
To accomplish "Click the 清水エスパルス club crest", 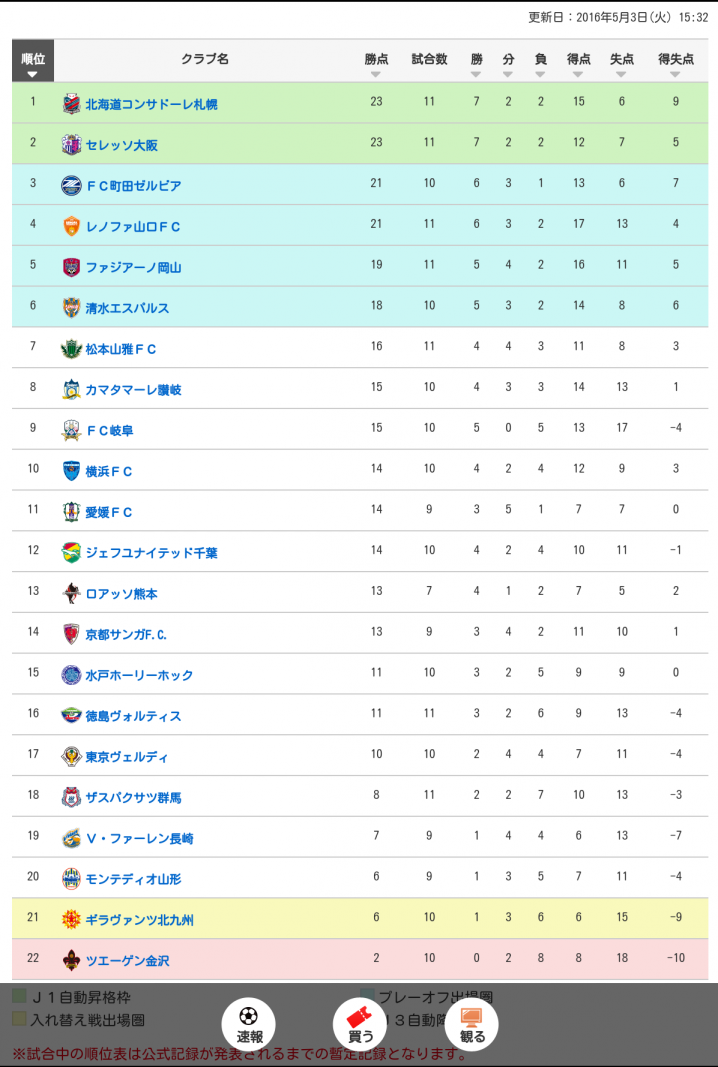I will click(x=71, y=308).
